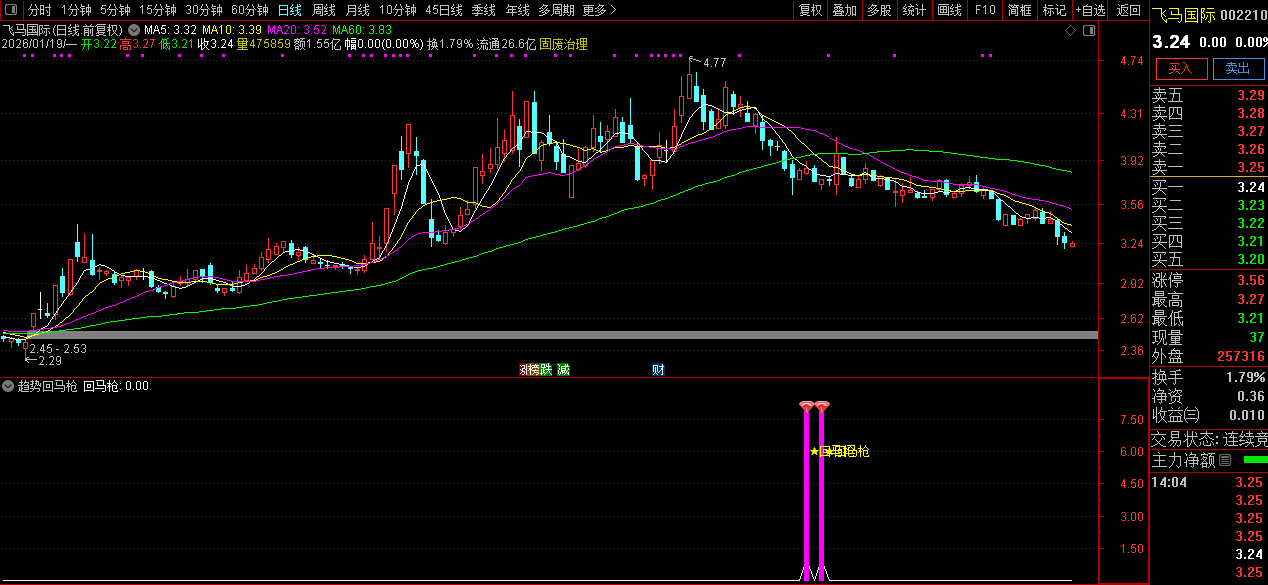This screenshot has width=1268, height=585.
Task: Click the green 主力净额 indicator bar
Action: tap(1254, 460)
